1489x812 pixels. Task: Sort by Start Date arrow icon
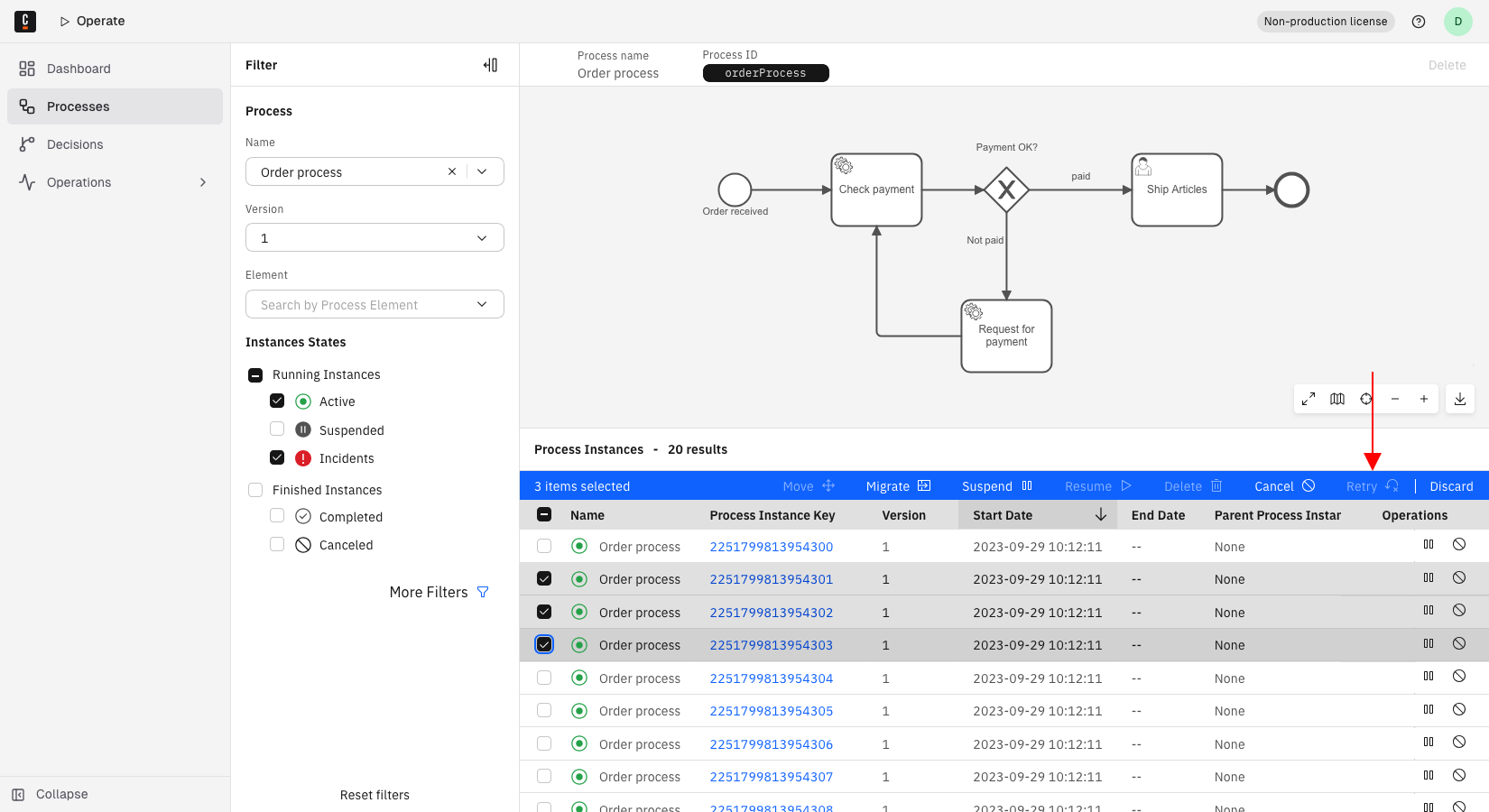[1101, 514]
